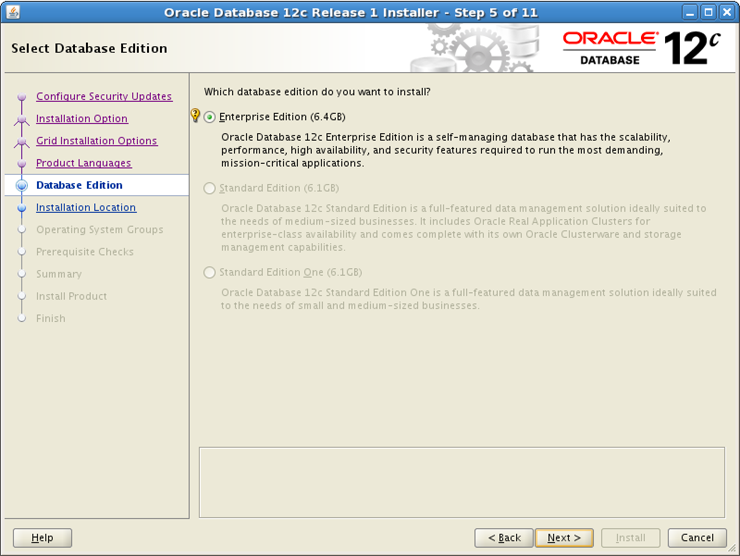Click Next to continue installation
This screenshot has width=740, height=556.
pos(564,538)
